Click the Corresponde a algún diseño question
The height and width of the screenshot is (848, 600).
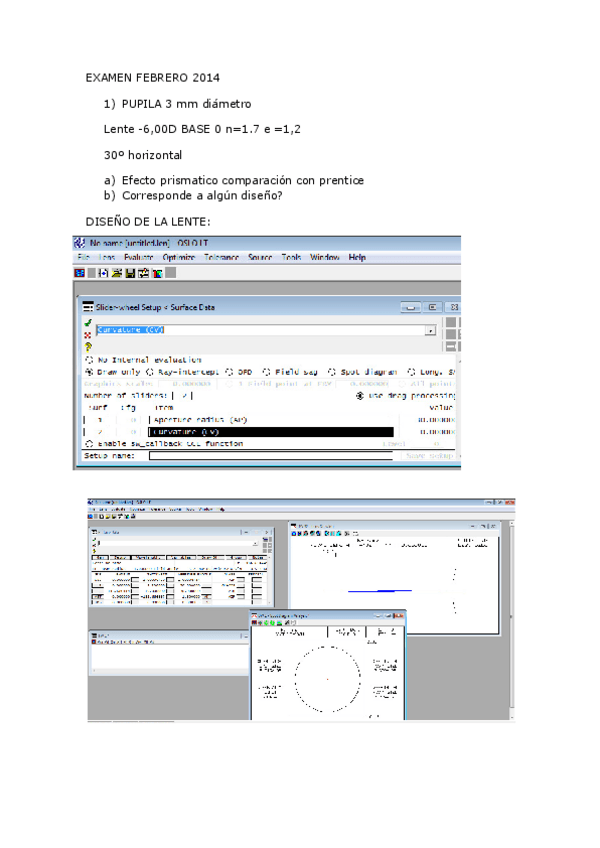tap(202, 196)
